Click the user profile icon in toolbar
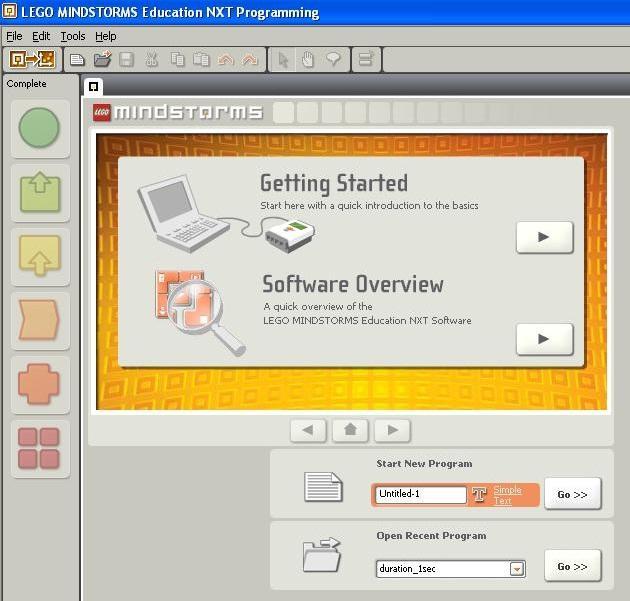Screen dimensions: 630x601 point(32,59)
